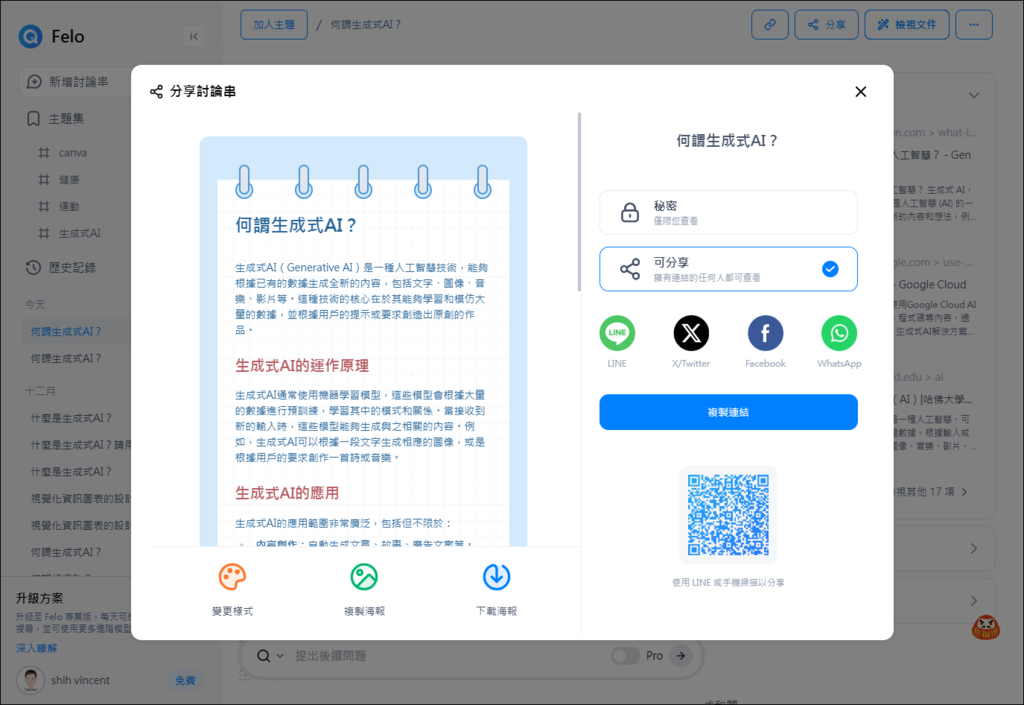Click the share icon beside 分享討論串 title
Screen dimensions: 1024x705
point(156,92)
